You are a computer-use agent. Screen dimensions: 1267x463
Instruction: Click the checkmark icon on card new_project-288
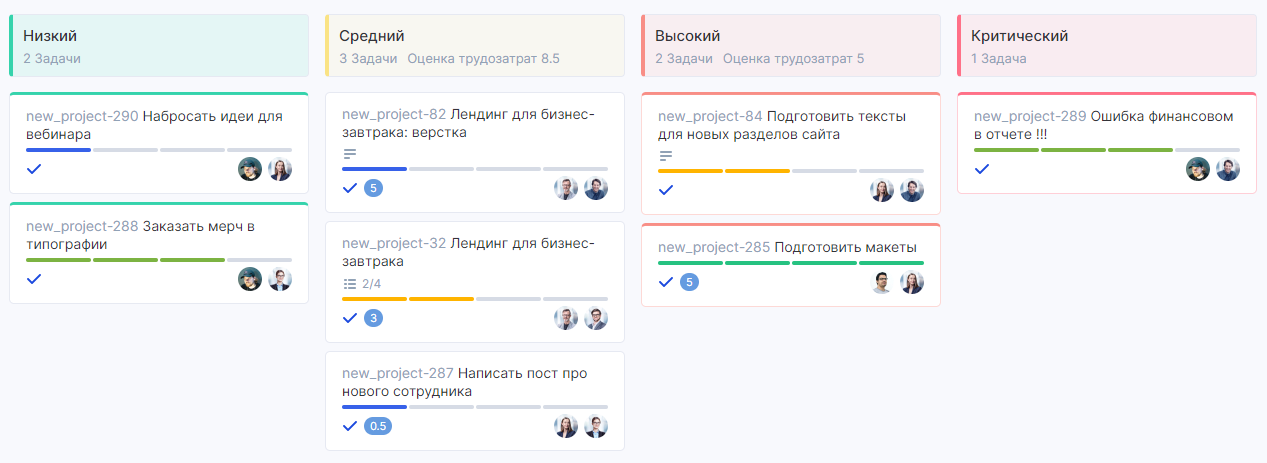(34, 279)
